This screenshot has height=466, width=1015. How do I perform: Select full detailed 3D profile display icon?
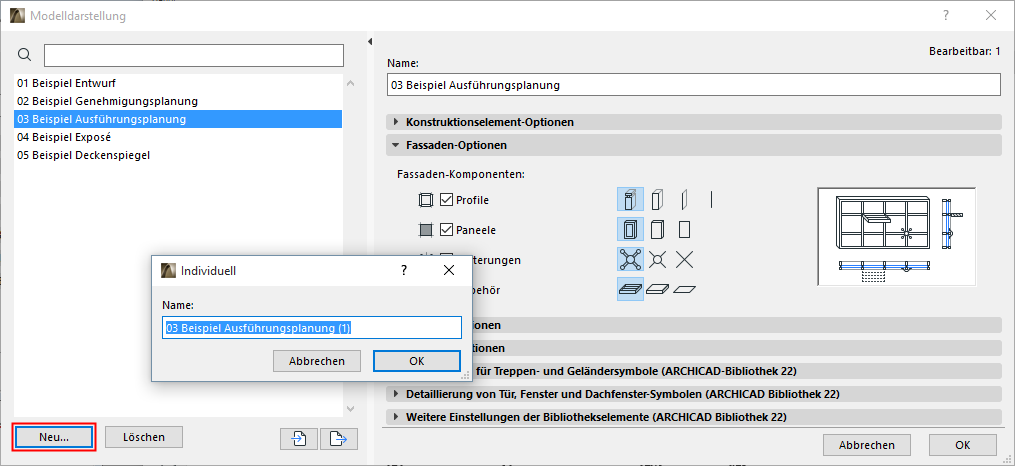coord(630,199)
